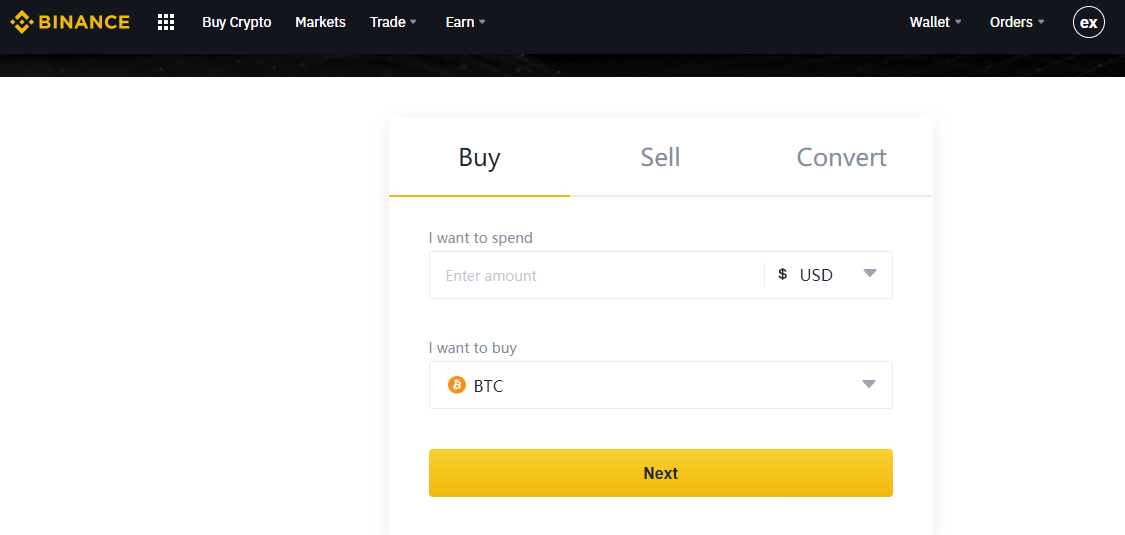
Task: Open the apps grid menu icon
Action: (x=166, y=22)
